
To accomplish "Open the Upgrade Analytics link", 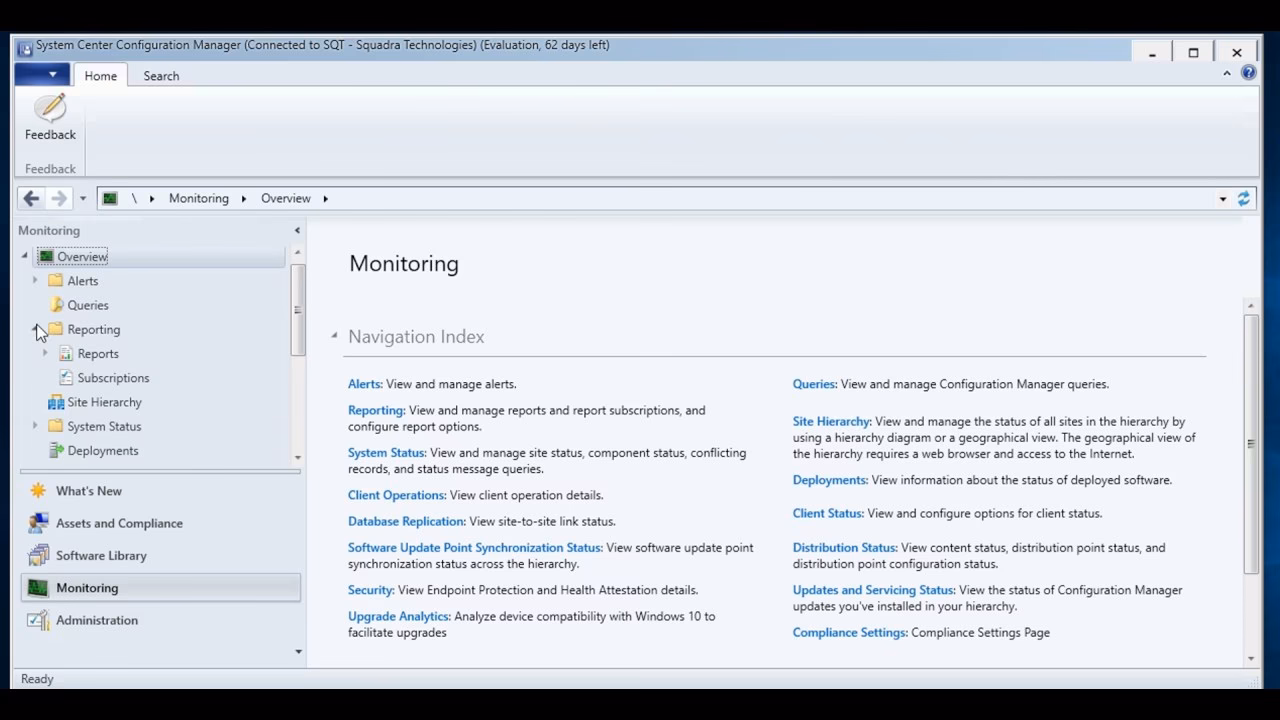I will (x=399, y=616).
